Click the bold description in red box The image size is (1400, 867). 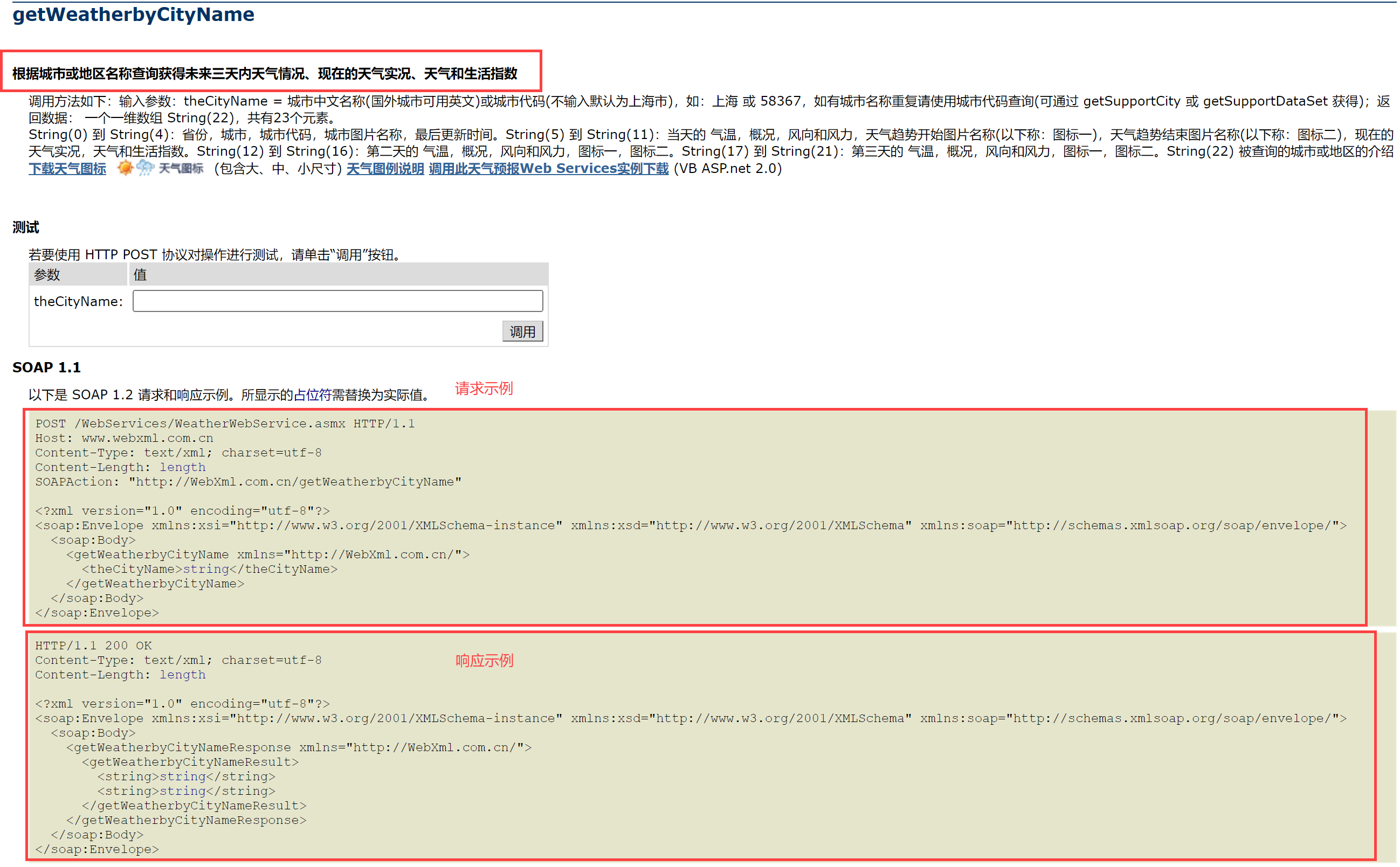pyautogui.click(x=264, y=73)
